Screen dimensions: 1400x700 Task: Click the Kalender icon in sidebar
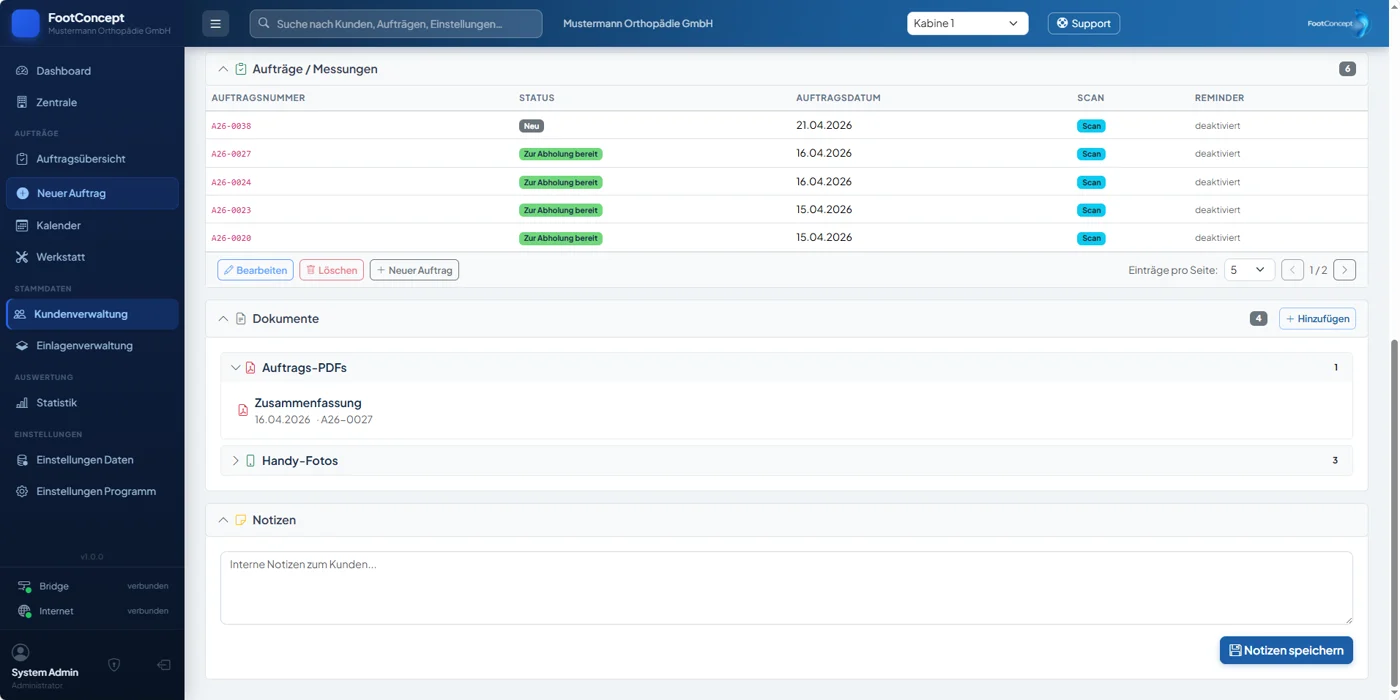click(x=22, y=226)
